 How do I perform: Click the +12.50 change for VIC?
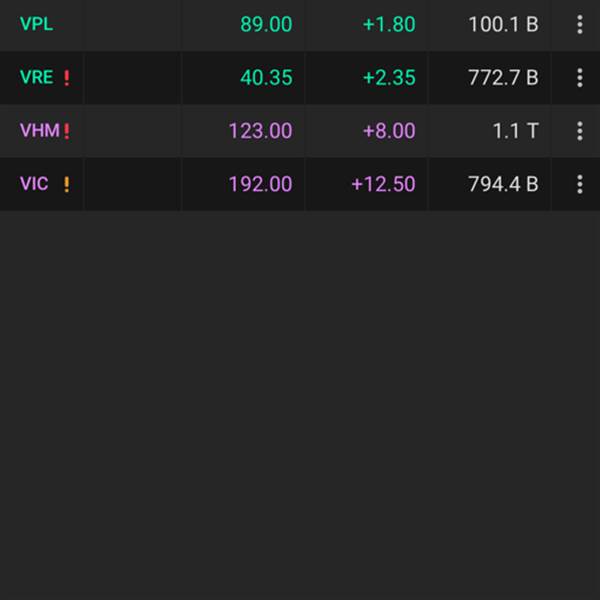coord(383,184)
